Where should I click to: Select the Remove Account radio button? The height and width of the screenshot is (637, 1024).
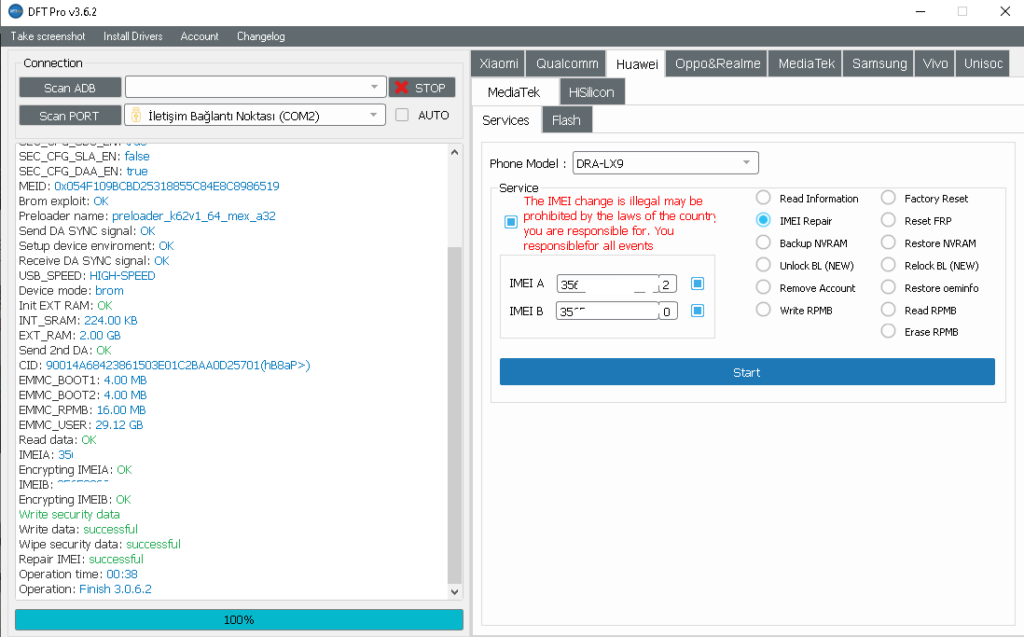[x=763, y=287]
